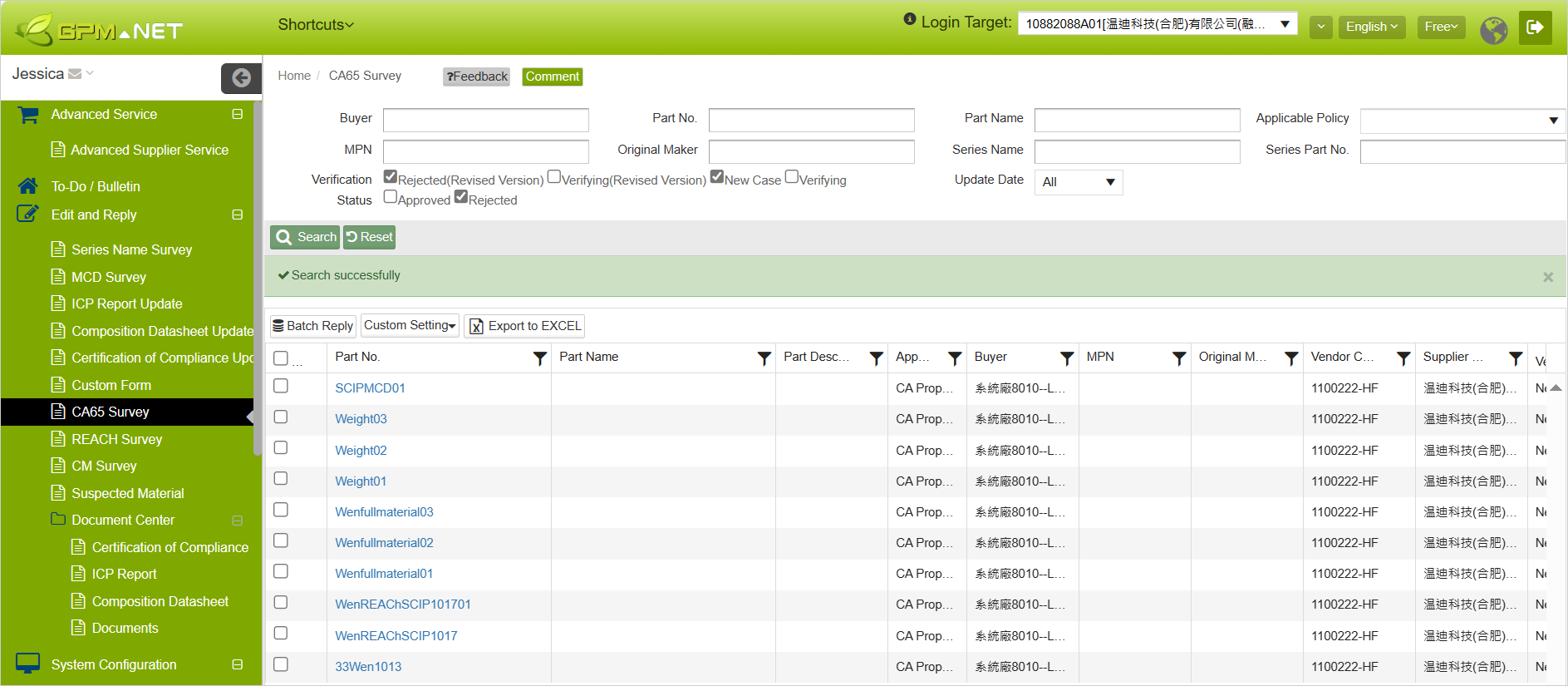Click the logout icon button
The image size is (1568, 686).
point(1535,27)
